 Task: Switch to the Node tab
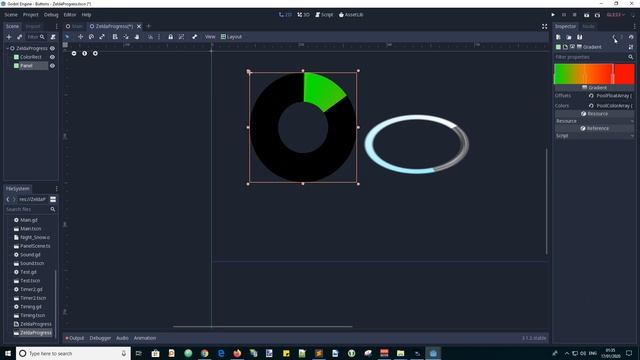pos(588,26)
